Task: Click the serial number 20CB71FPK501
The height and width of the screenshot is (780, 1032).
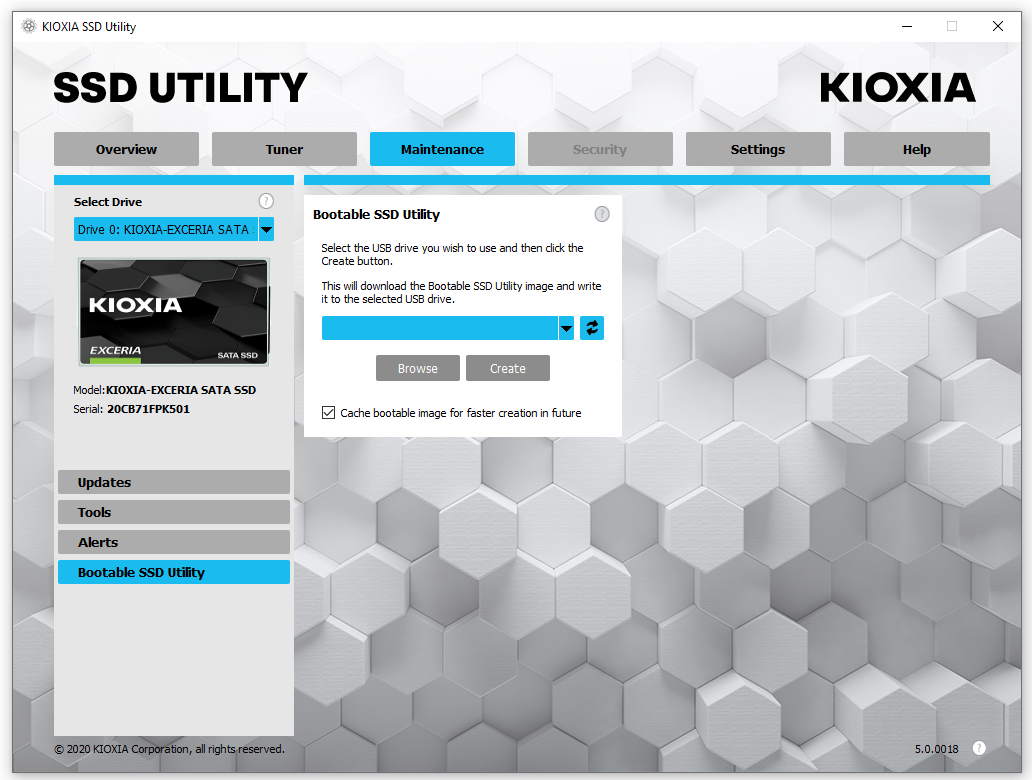Action: coord(148,409)
